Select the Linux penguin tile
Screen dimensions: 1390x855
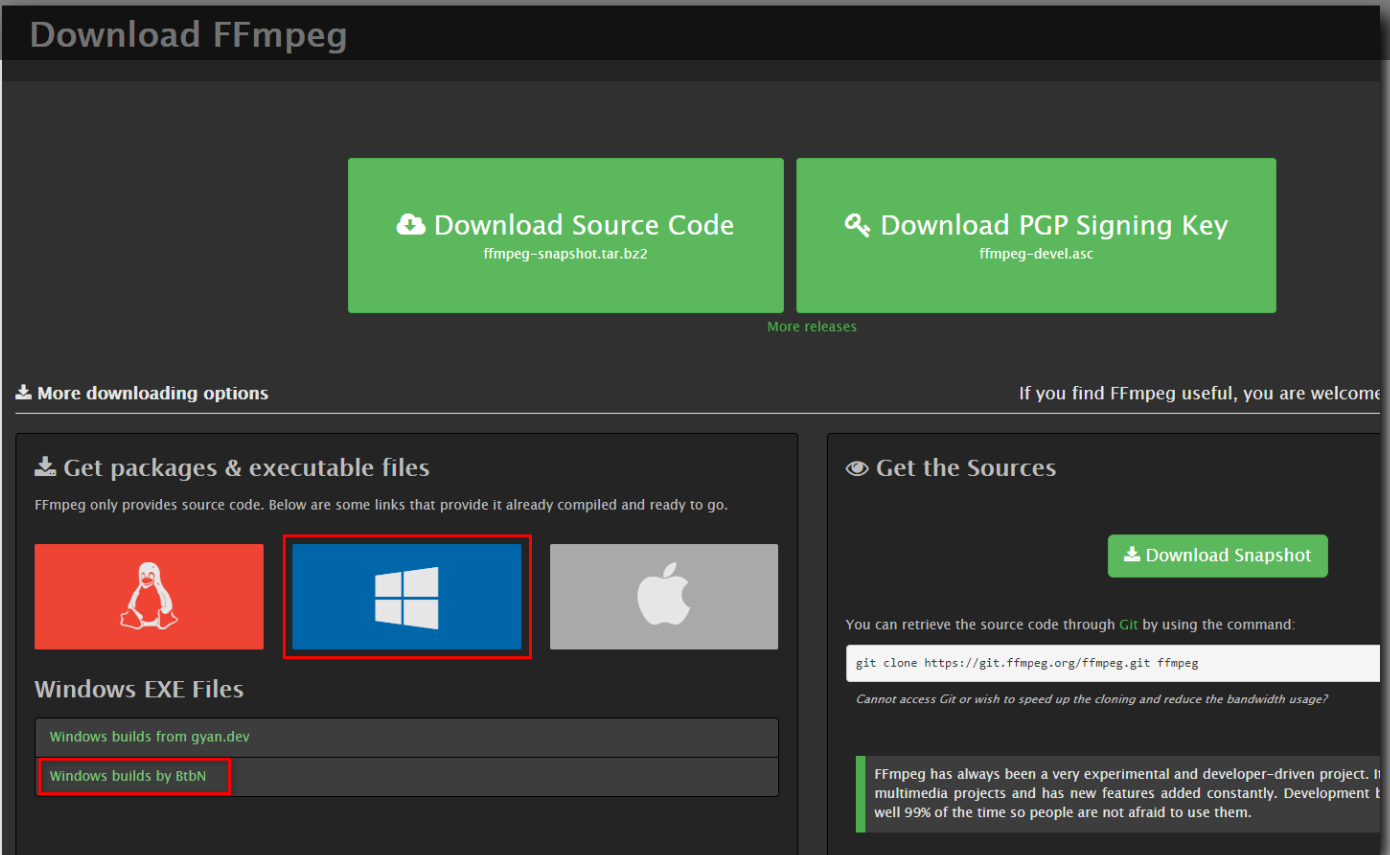coord(149,597)
